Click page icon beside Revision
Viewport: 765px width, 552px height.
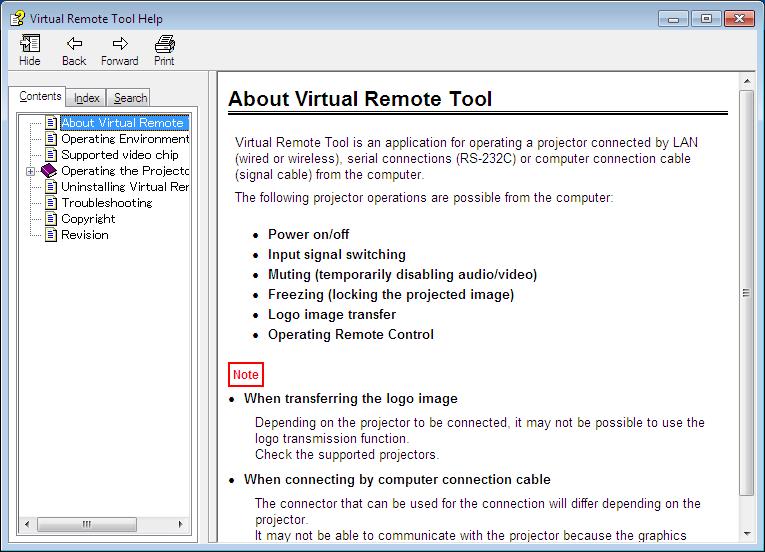click(x=51, y=235)
